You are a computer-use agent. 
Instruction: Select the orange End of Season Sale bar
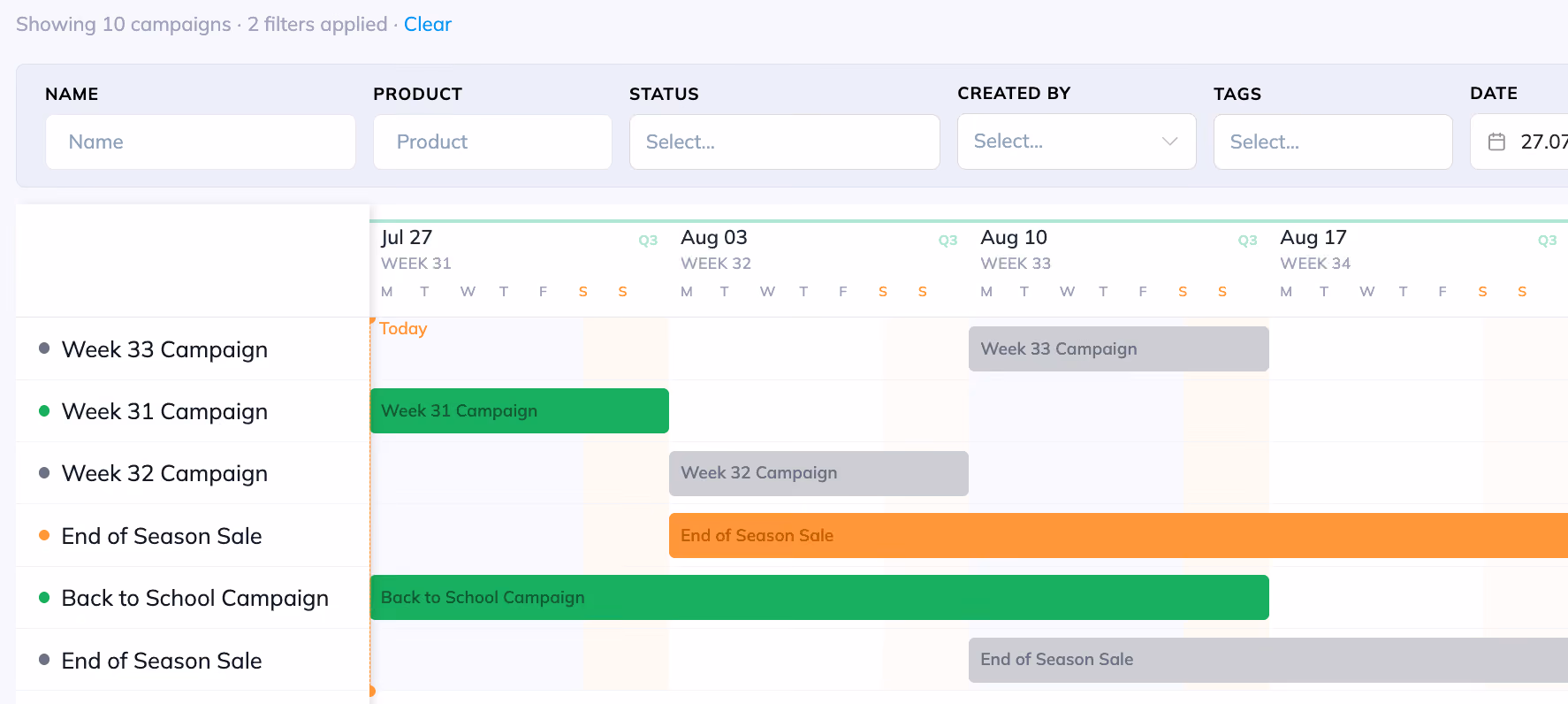[1118, 535]
